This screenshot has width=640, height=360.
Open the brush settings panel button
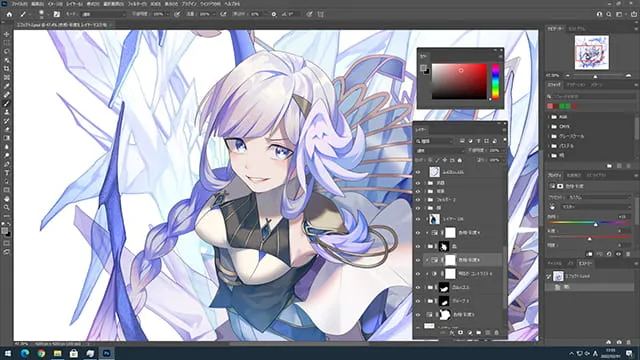(x=57, y=14)
